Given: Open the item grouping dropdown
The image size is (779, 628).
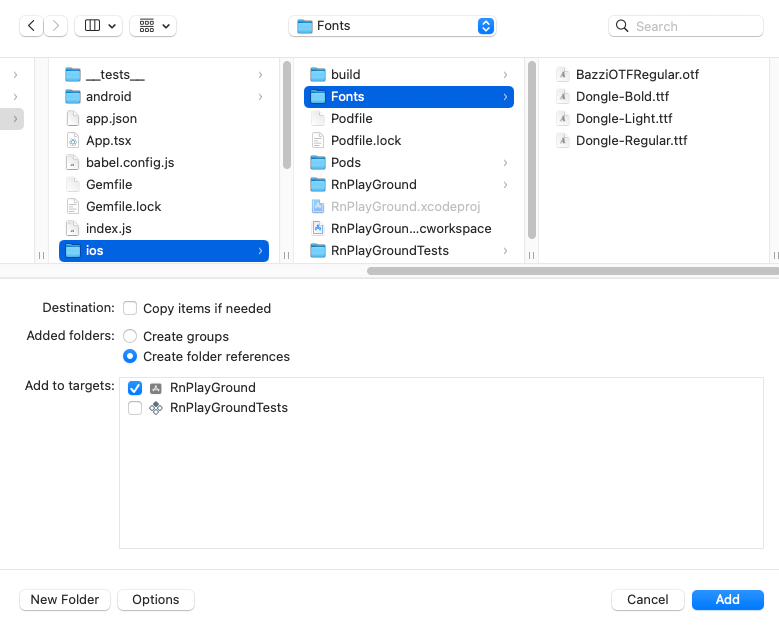Looking at the screenshot, I should pos(153,26).
